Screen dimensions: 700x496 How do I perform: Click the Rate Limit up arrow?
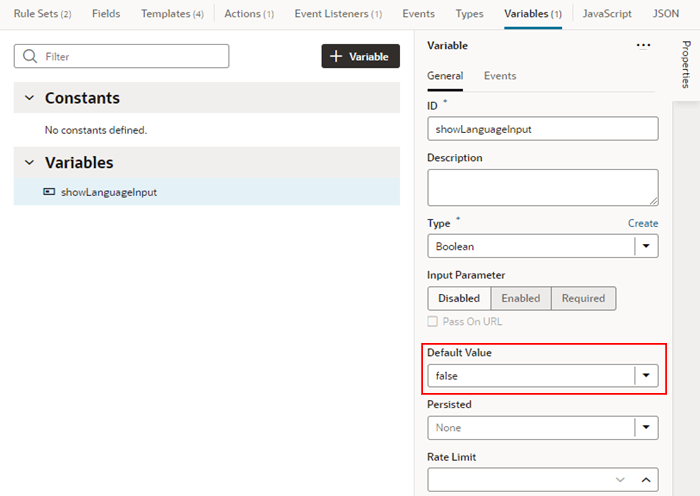click(x=646, y=480)
